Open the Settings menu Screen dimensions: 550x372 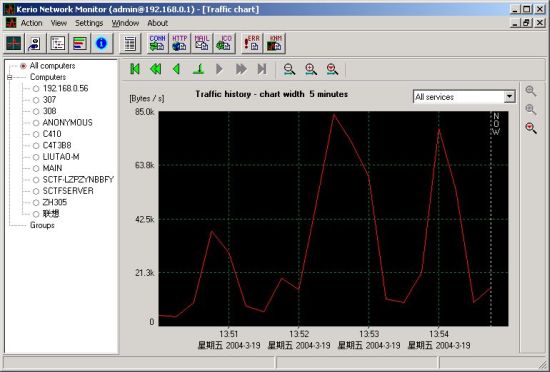click(x=89, y=23)
